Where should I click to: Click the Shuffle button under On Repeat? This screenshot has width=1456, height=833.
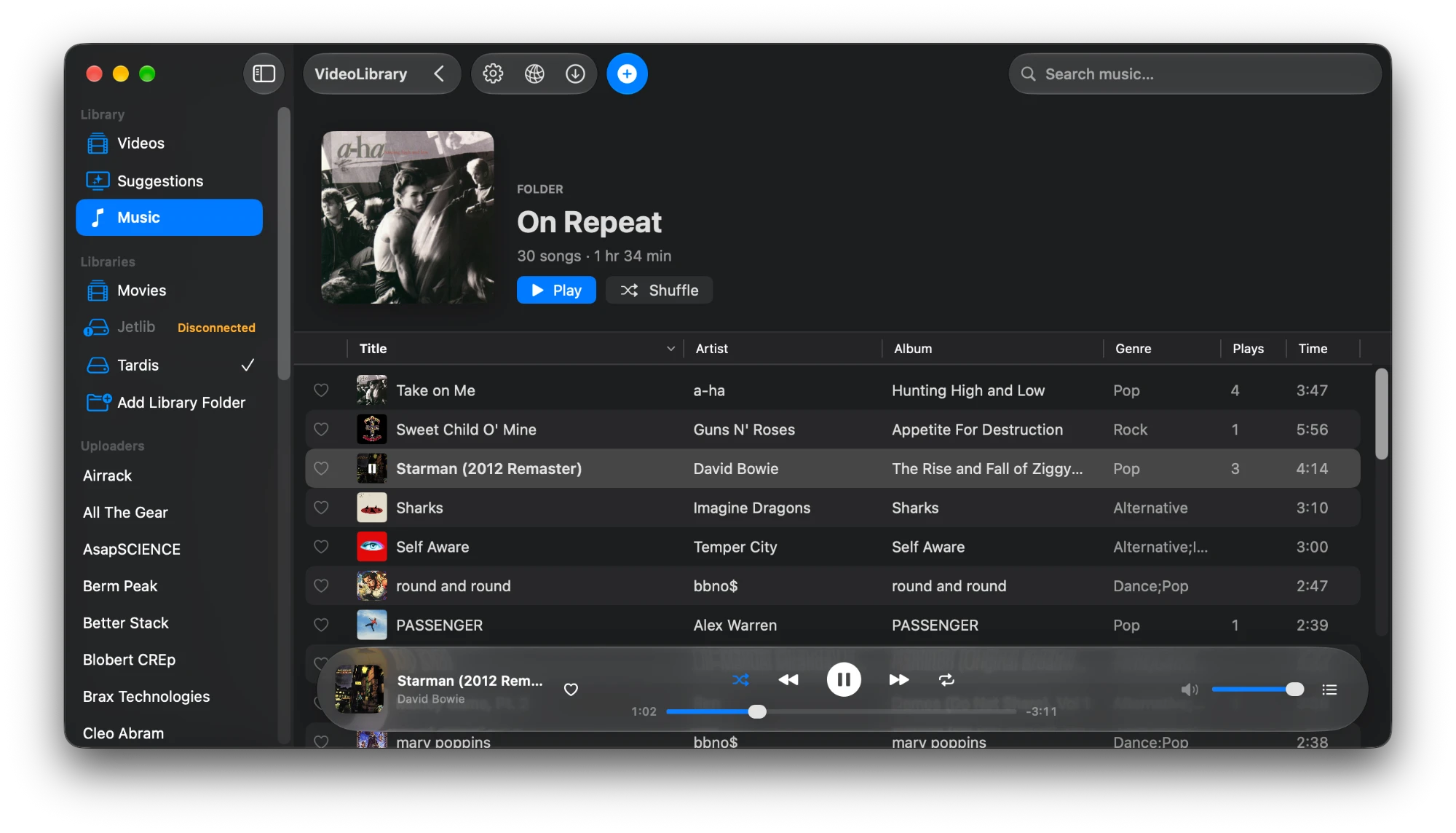(659, 291)
